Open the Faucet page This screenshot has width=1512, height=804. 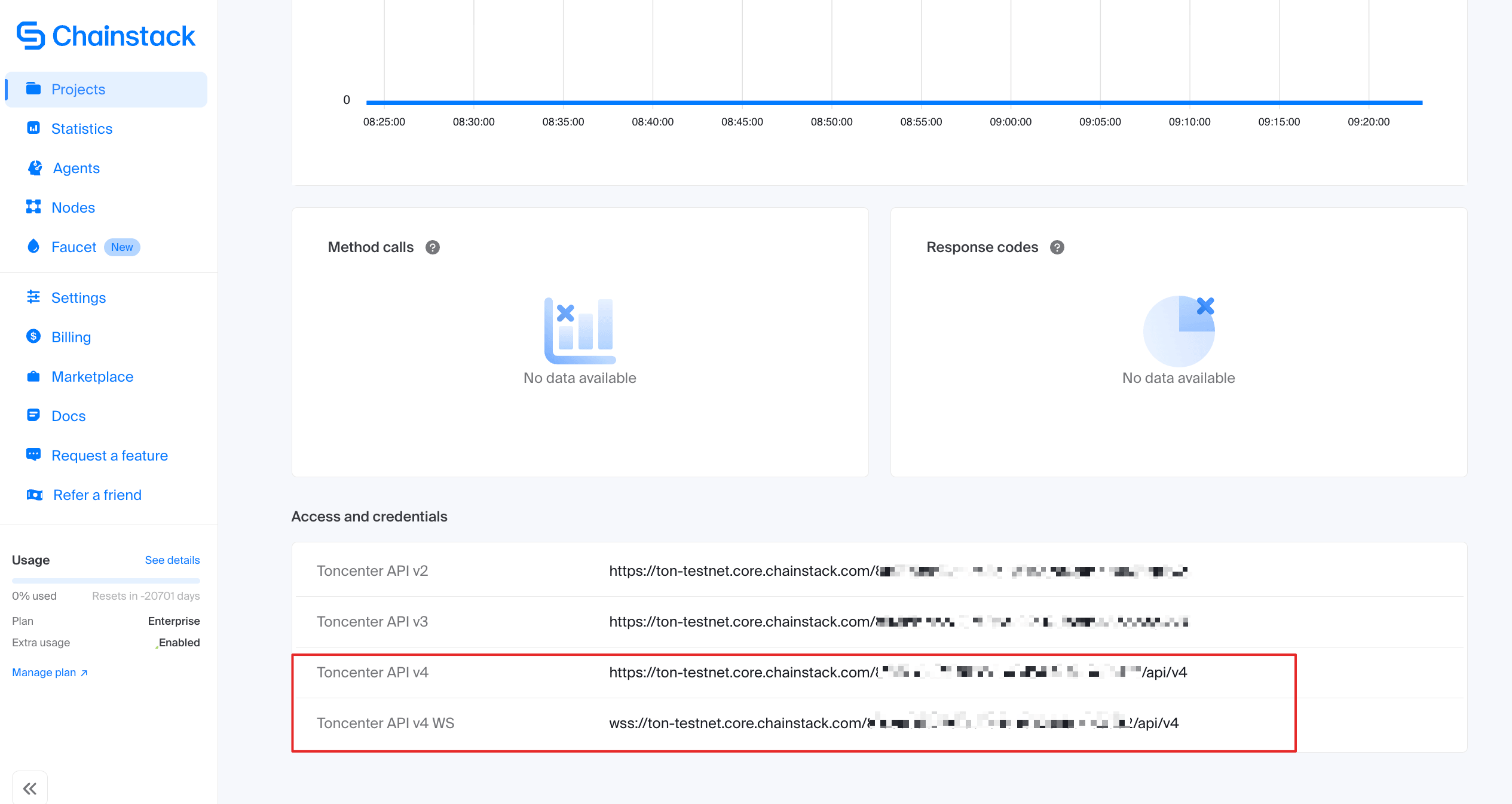[74, 247]
